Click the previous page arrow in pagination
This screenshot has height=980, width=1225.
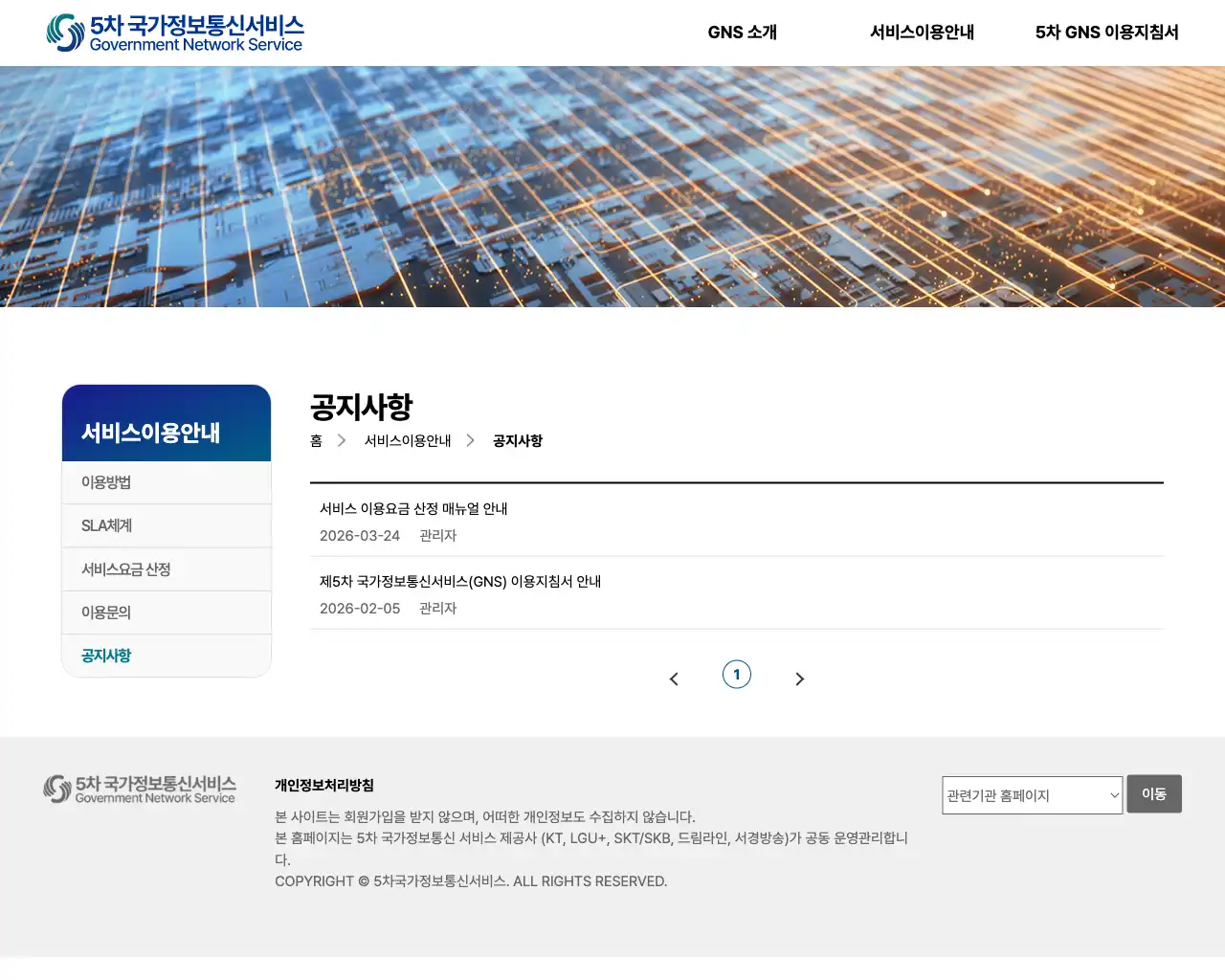pyautogui.click(x=674, y=678)
